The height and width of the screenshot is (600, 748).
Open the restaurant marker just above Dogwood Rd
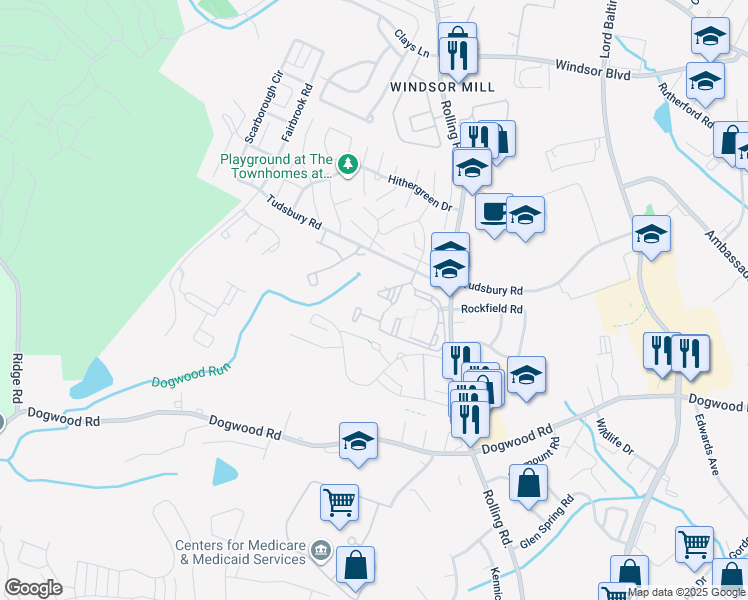click(x=470, y=422)
